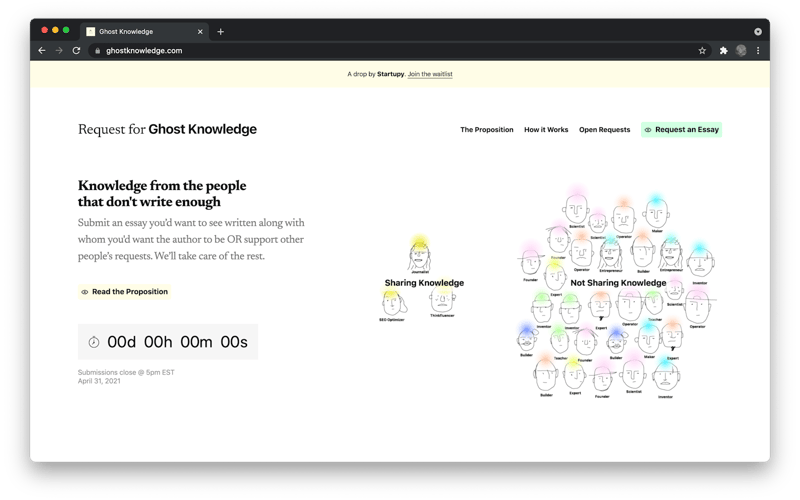Click the countdown timer clock icon
This screenshot has height=500, width=800.
point(94,342)
